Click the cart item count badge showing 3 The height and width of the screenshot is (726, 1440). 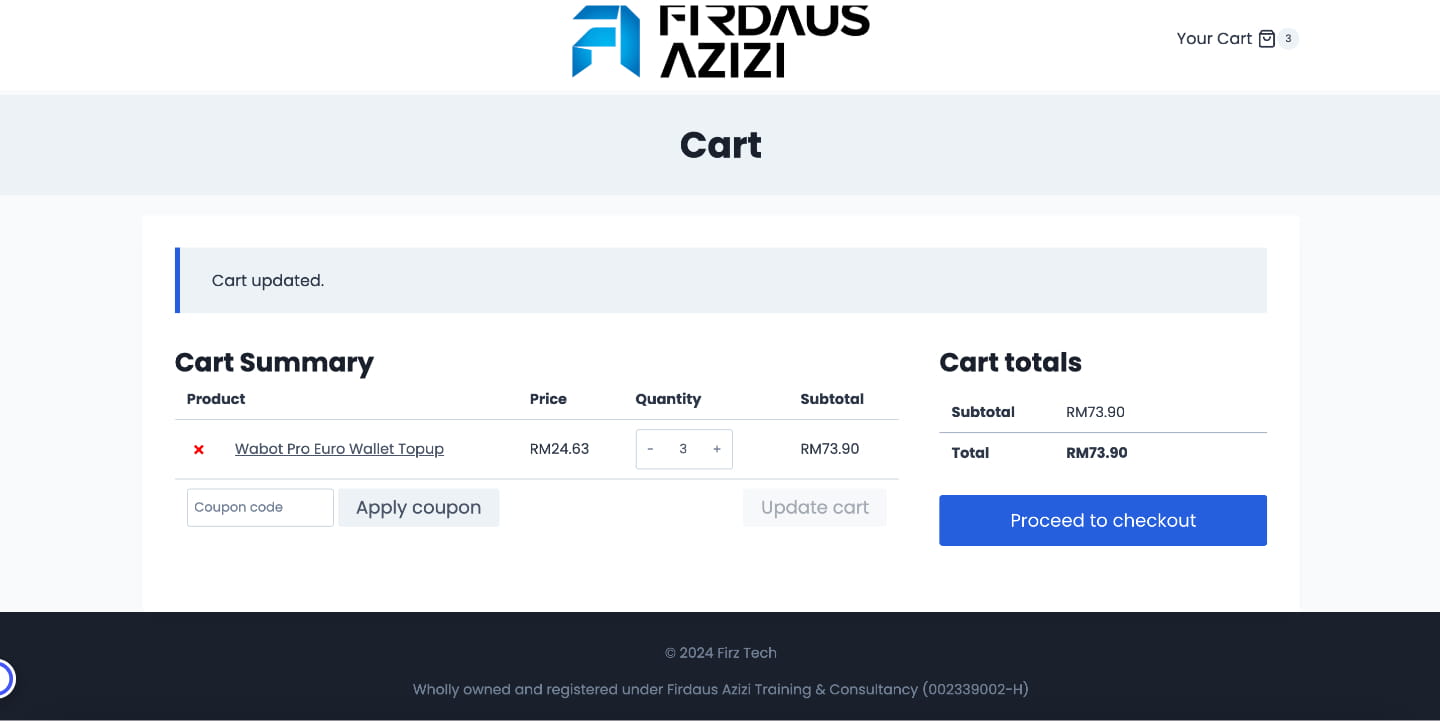tap(1289, 38)
